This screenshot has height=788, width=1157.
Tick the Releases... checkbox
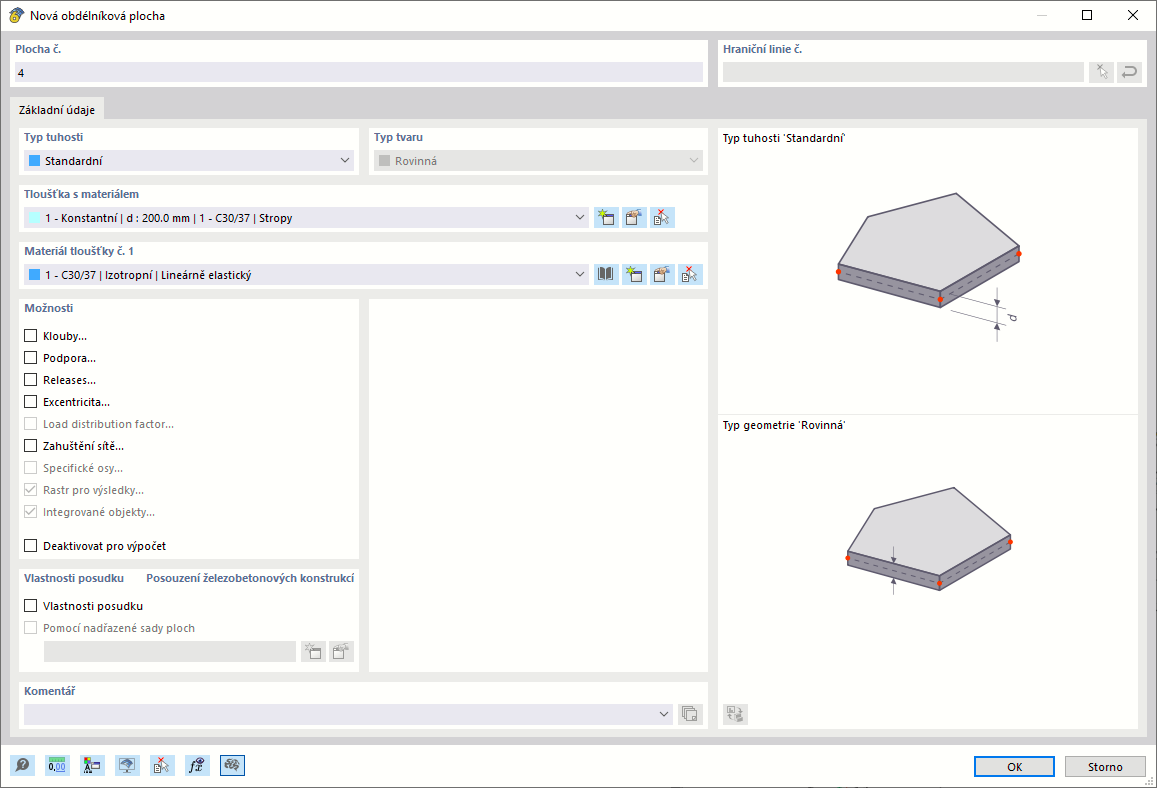pyautogui.click(x=30, y=380)
